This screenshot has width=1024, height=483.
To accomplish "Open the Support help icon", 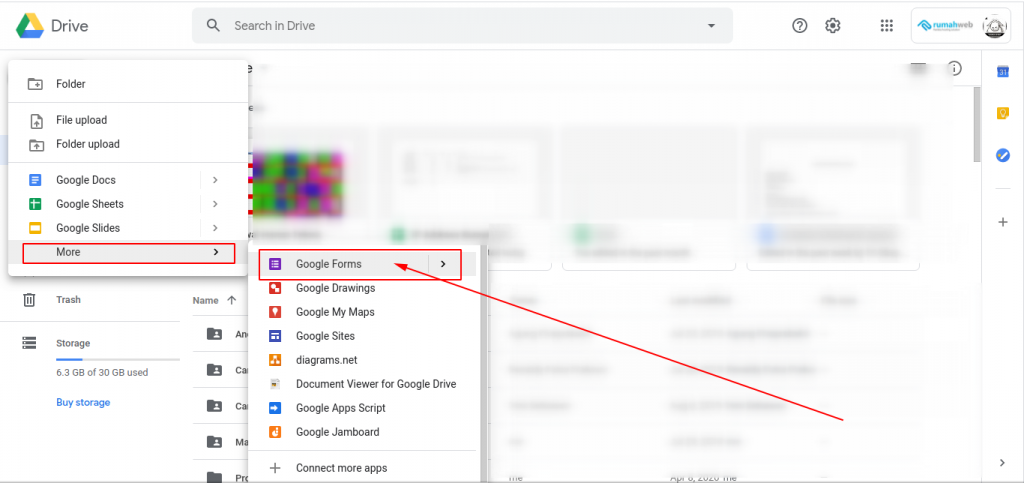I will (799, 25).
